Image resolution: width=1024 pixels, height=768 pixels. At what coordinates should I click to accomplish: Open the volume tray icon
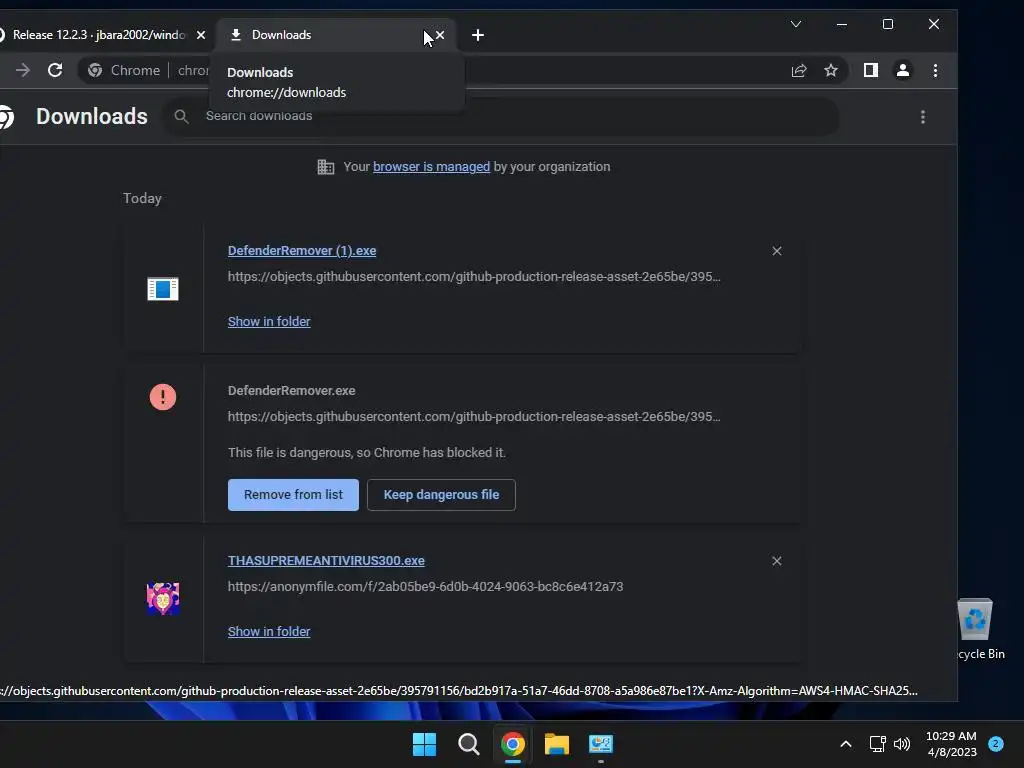point(902,744)
